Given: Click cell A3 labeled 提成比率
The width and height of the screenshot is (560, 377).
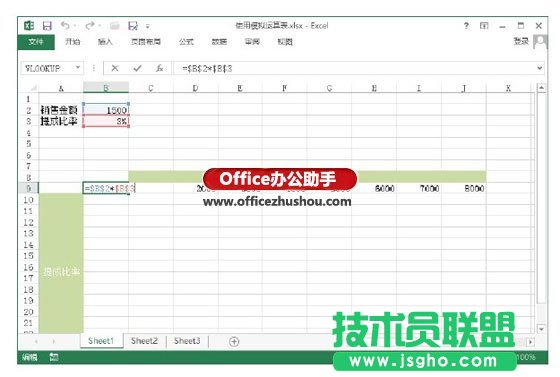Looking at the screenshot, I should pos(61,121).
